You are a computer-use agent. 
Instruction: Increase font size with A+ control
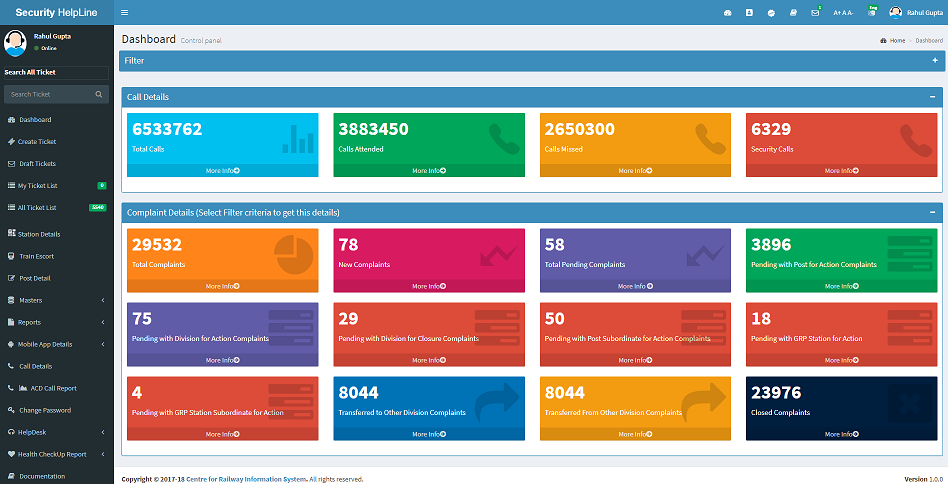837,13
